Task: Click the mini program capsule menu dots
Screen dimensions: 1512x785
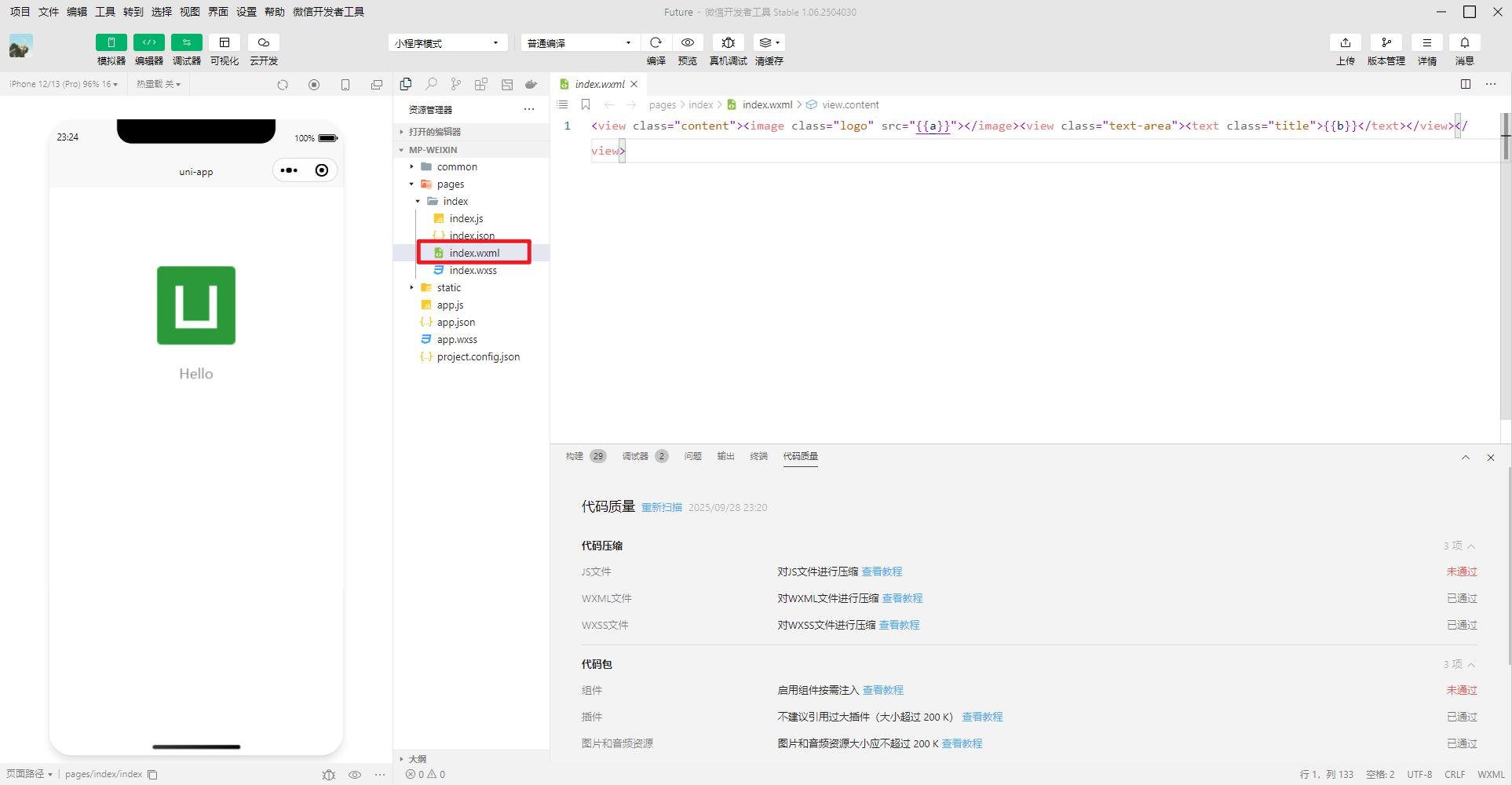Action: (x=289, y=170)
